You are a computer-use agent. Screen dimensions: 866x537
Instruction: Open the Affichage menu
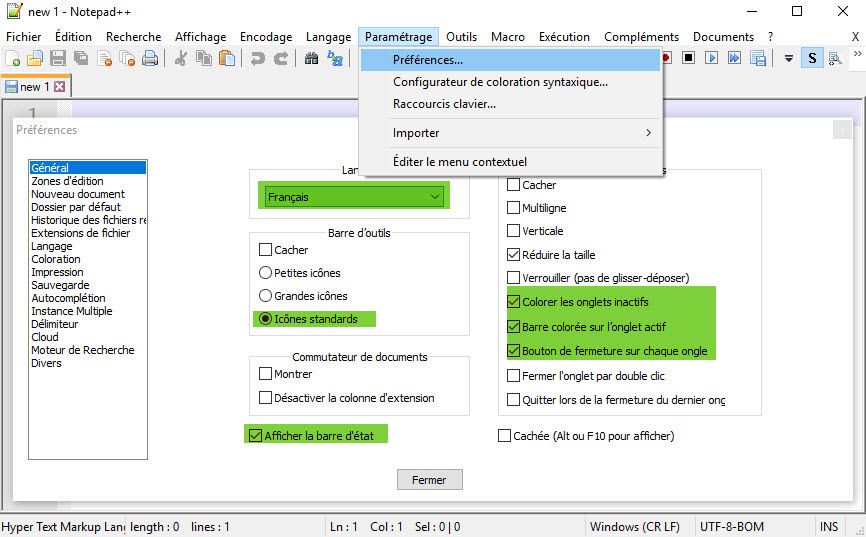(x=200, y=37)
